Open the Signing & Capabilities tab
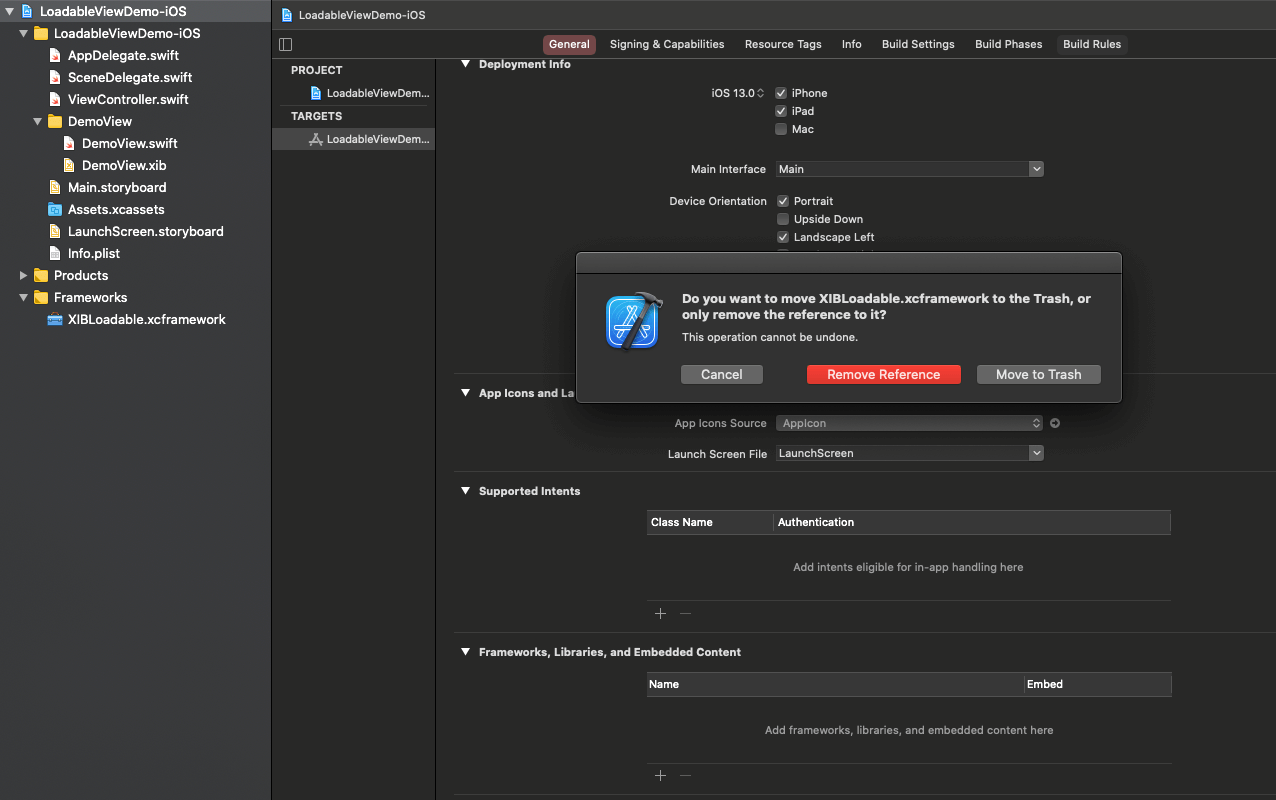Viewport: 1276px width, 800px height. (x=666, y=44)
